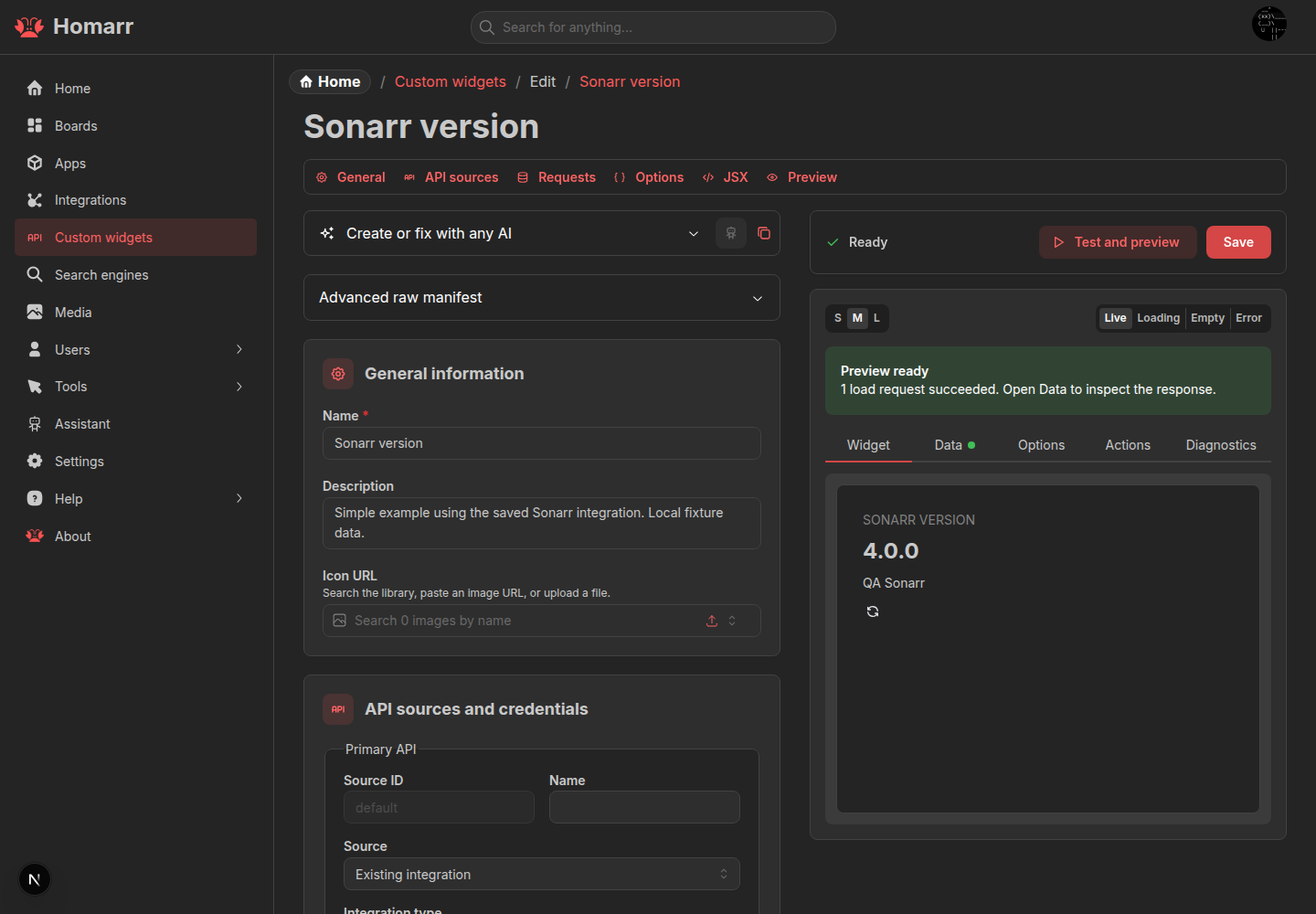Click the Boards grid icon
Screen dimensions: 1316x914
click(35, 125)
